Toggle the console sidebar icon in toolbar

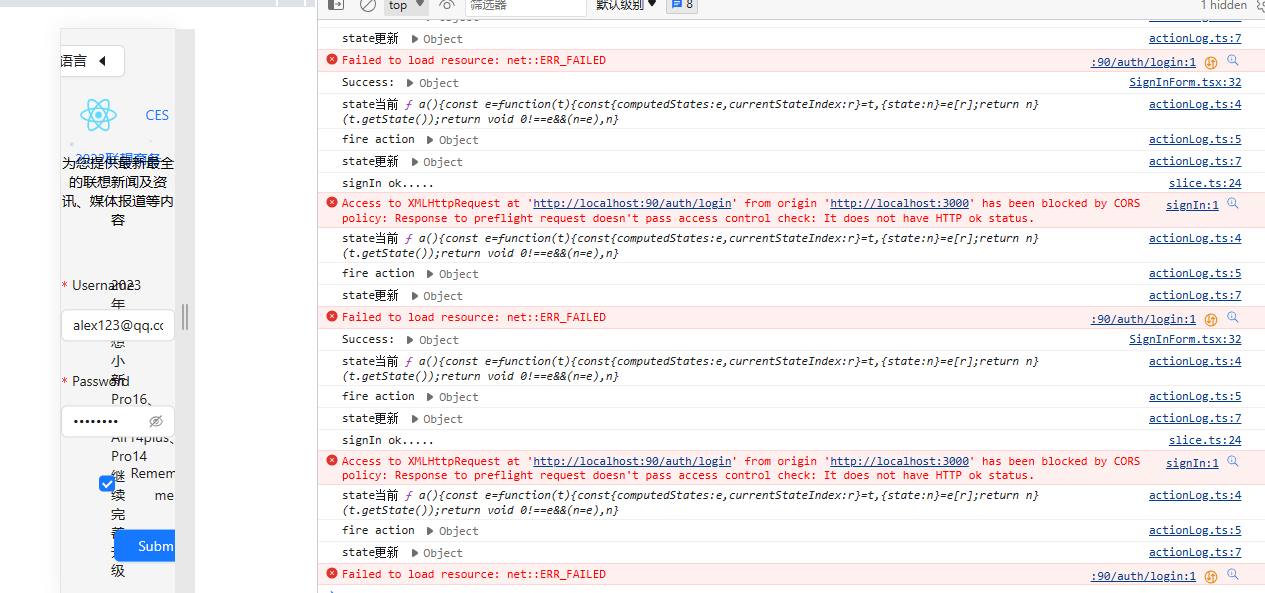coord(336,5)
